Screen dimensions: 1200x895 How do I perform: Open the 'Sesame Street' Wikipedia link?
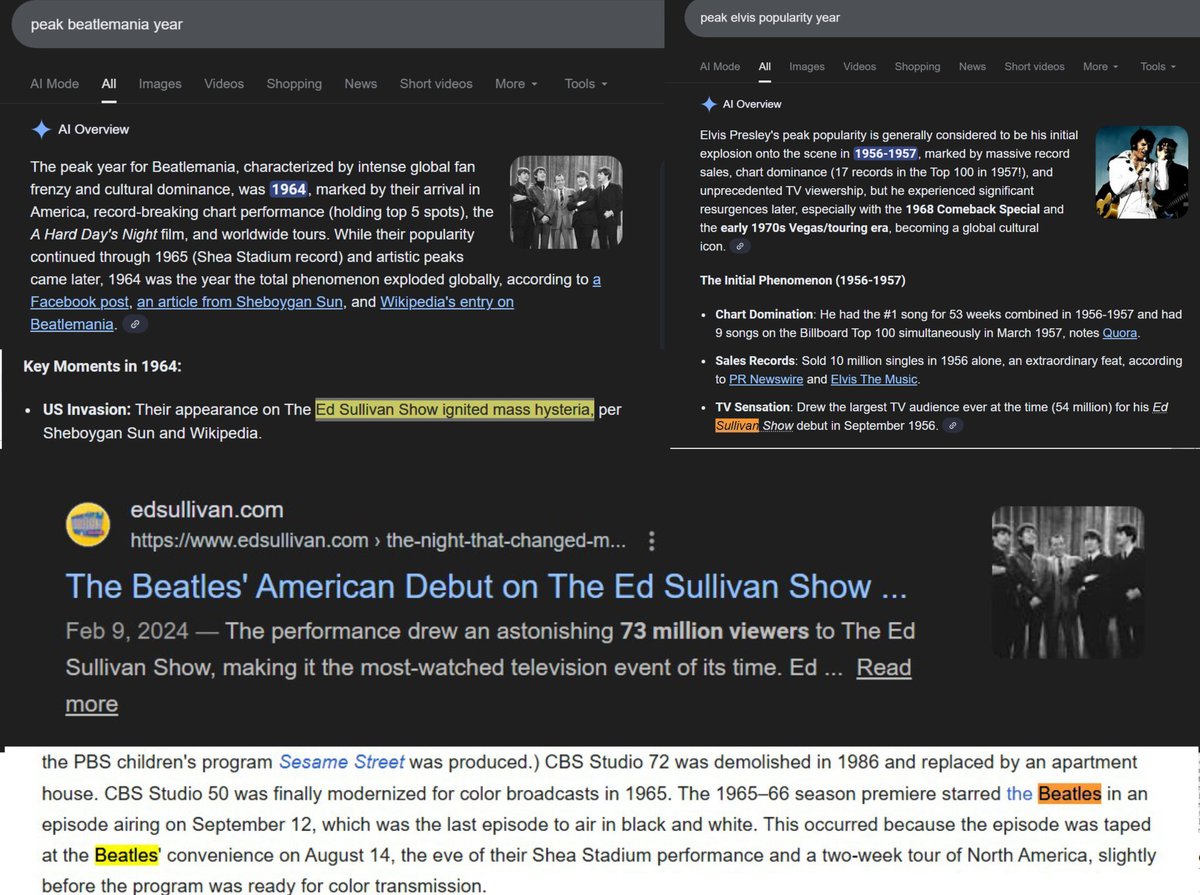click(x=342, y=762)
